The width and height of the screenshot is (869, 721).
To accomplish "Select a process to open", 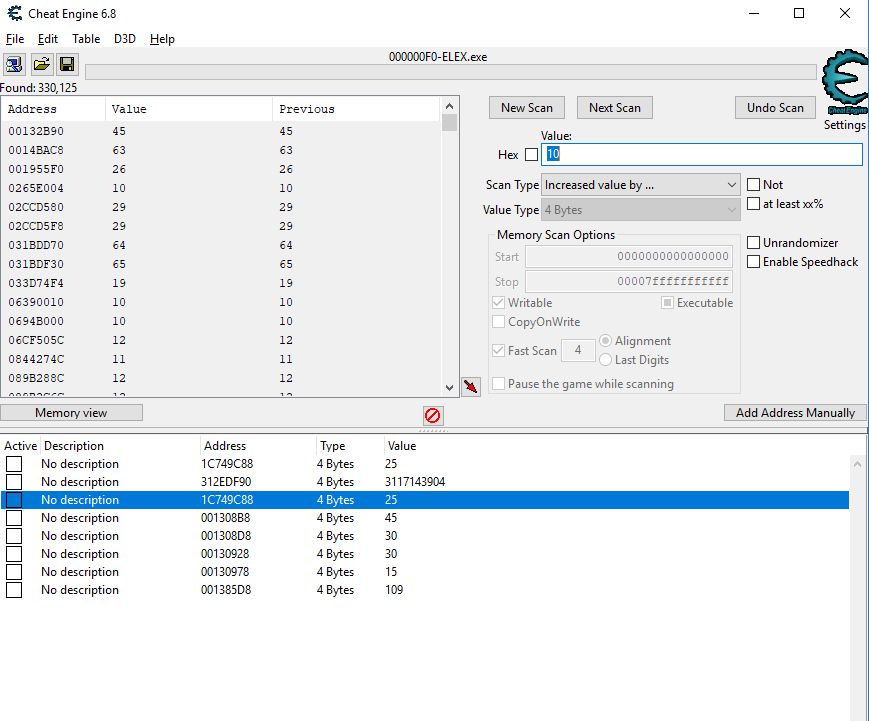I will coord(14,64).
